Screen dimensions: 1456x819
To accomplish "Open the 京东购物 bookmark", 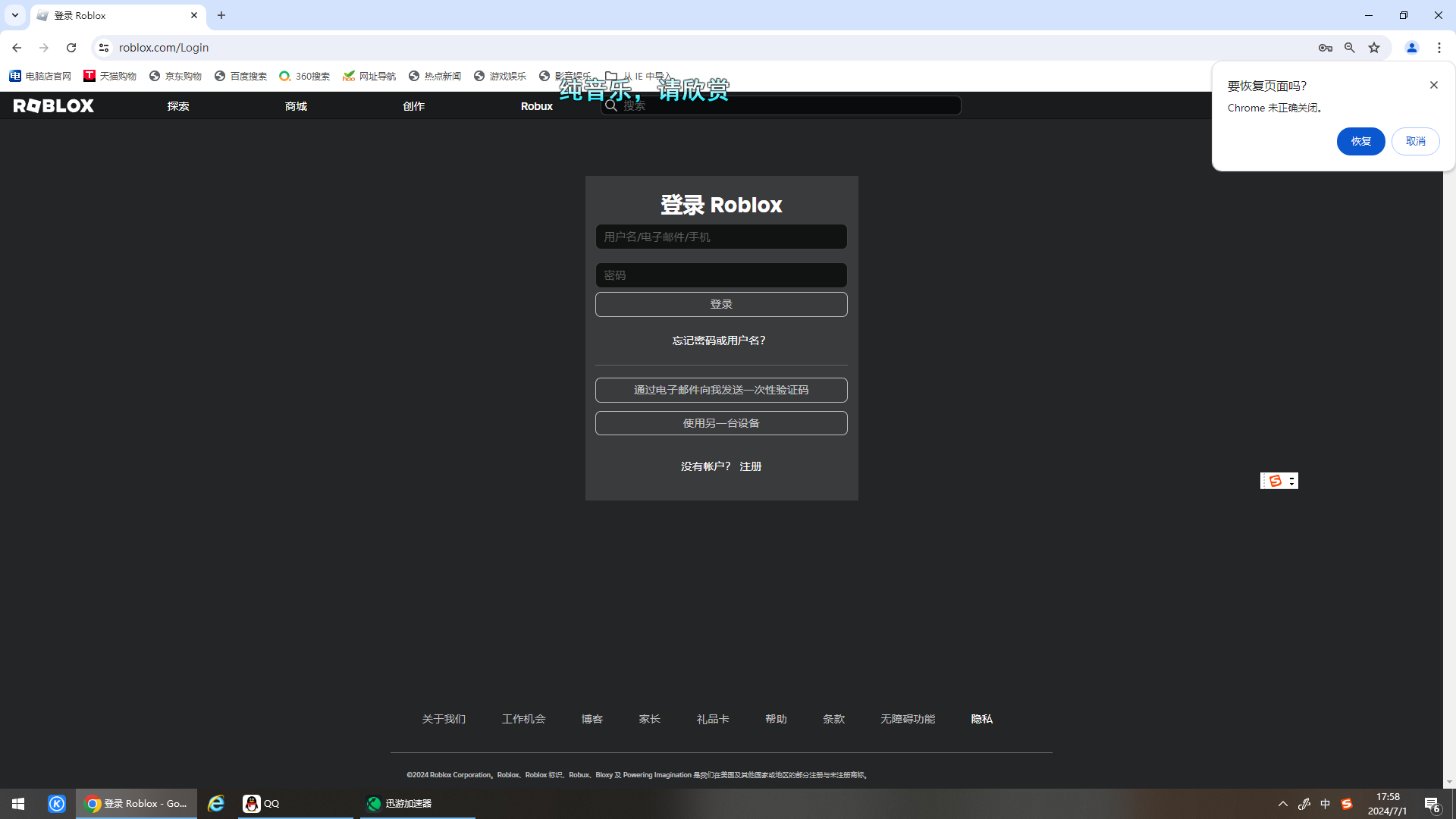I will 175,76.
